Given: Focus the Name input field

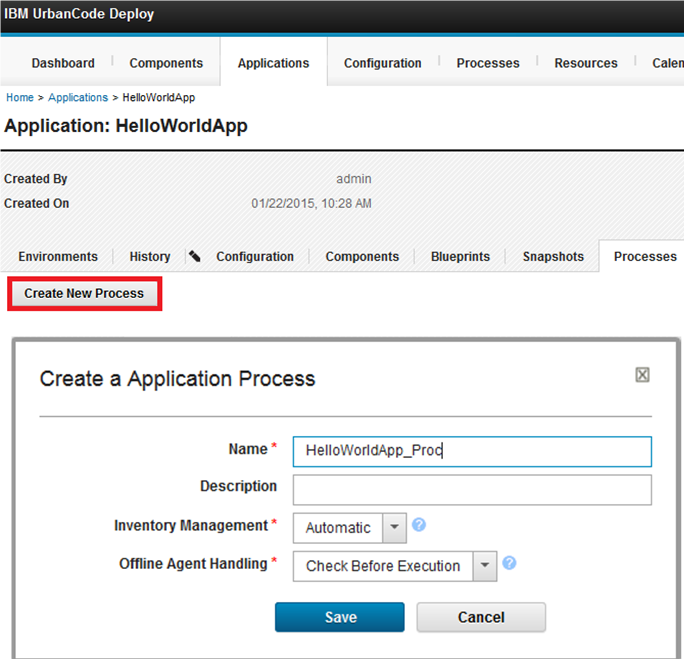Looking at the screenshot, I should [x=472, y=451].
